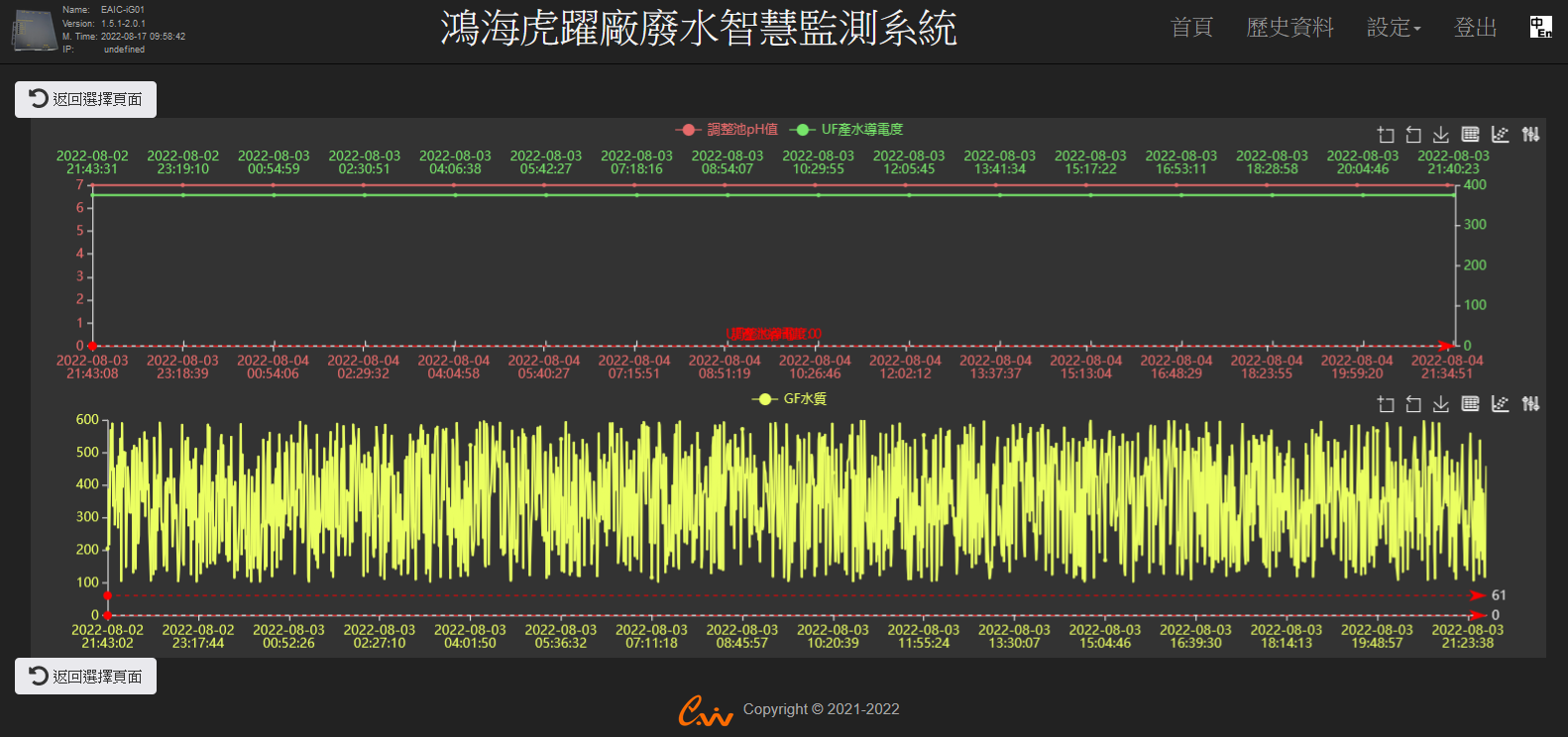
Task: Click the red threshold marker labeled 61
Action: click(1499, 595)
